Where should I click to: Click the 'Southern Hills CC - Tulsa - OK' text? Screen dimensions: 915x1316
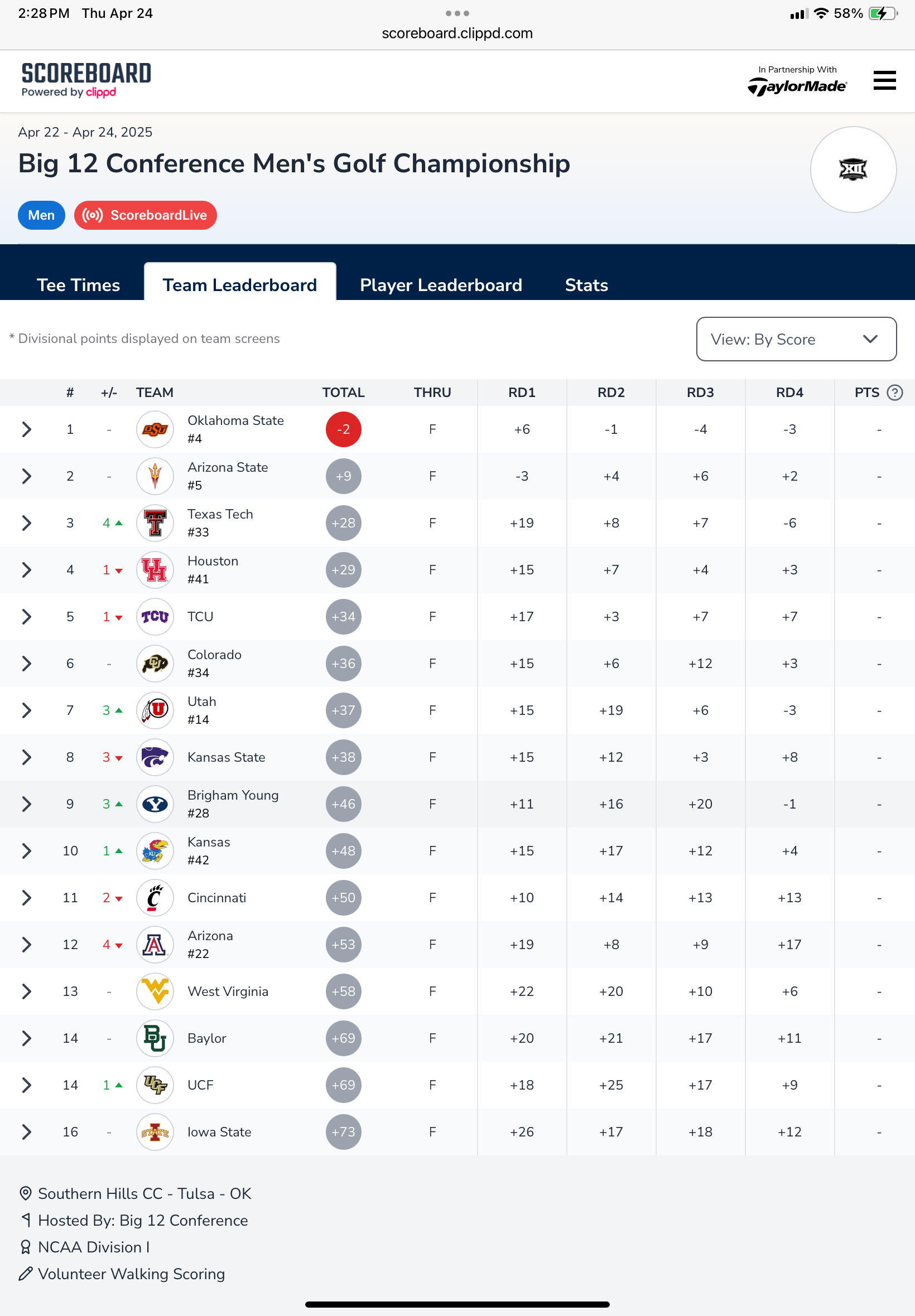point(145,1193)
